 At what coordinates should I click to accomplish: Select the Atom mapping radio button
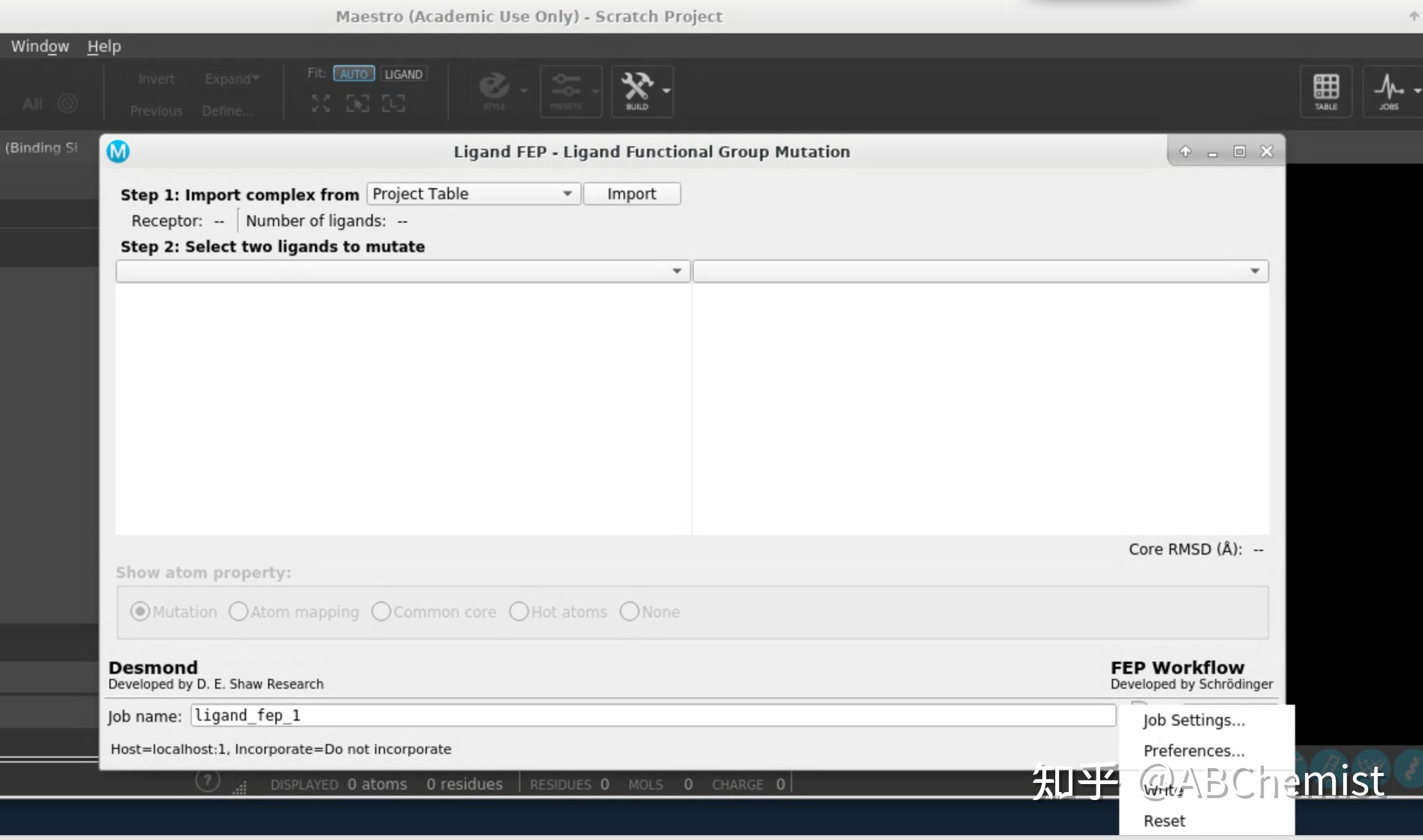pos(239,611)
